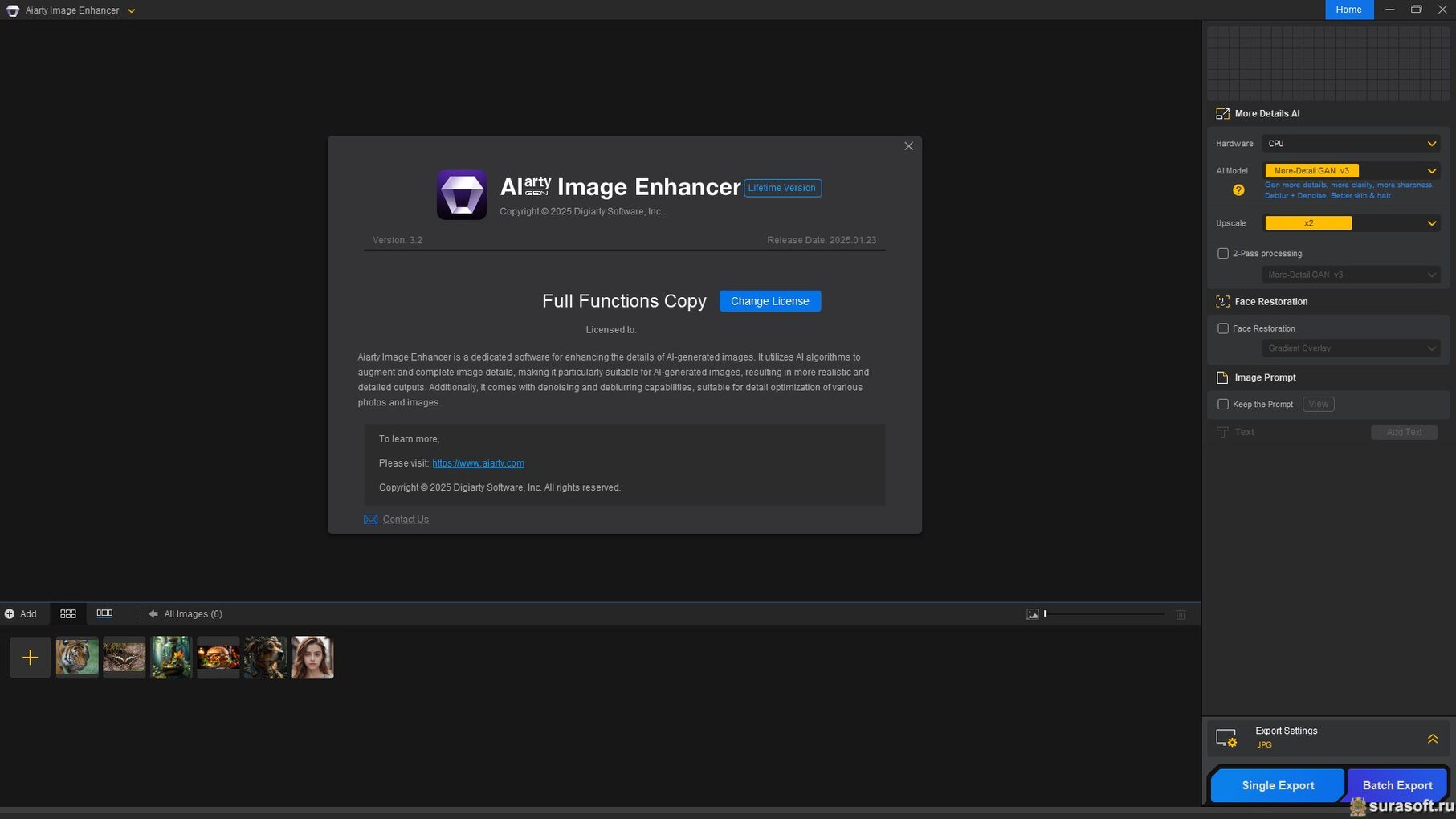
Task: Click the delete trash icon
Action: click(1181, 614)
